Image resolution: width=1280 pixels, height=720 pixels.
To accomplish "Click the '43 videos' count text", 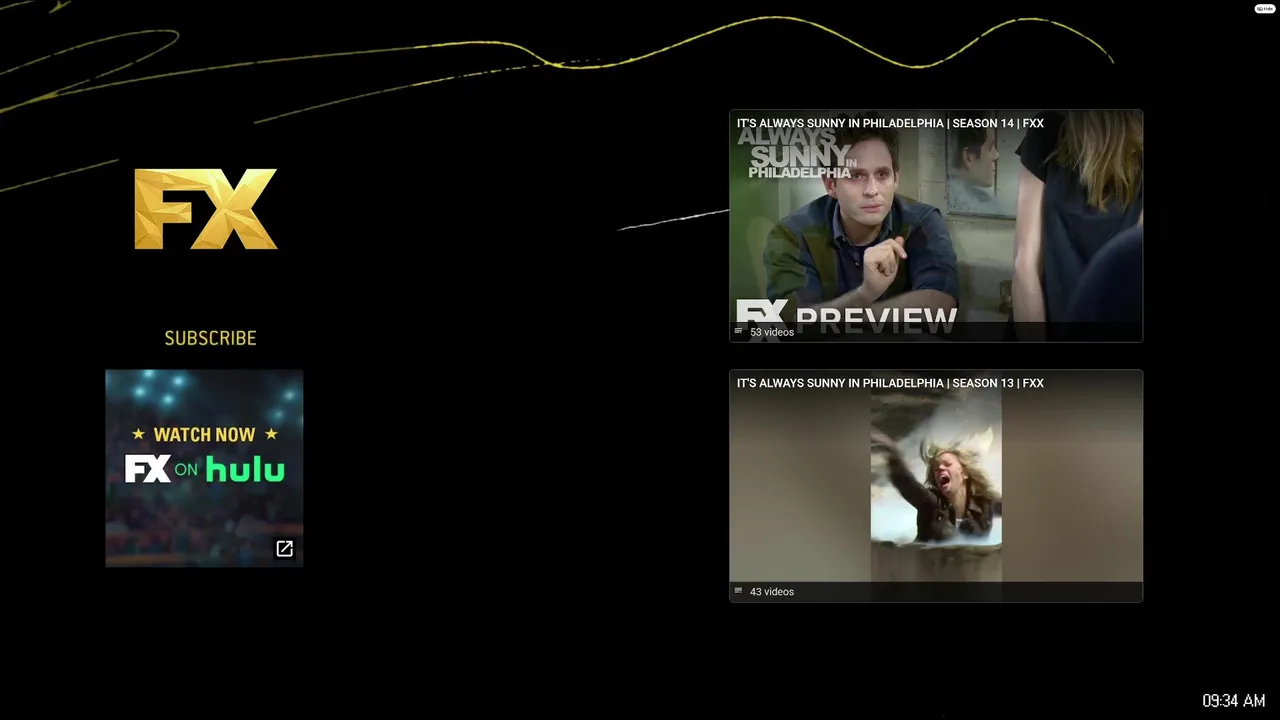I will point(772,592).
